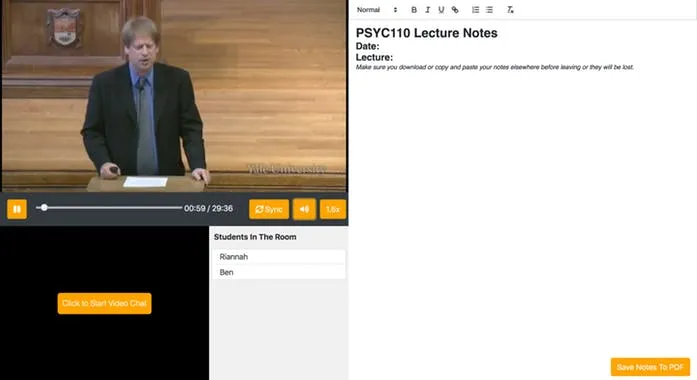Click the 'Students In The Room' heading
This screenshot has width=697, height=380.
pyautogui.click(x=255, y=237)
